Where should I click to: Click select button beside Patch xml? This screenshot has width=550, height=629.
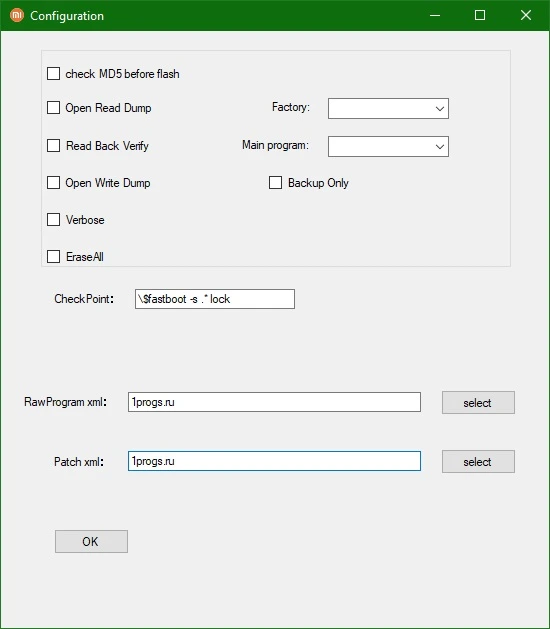tap(478, 461)
